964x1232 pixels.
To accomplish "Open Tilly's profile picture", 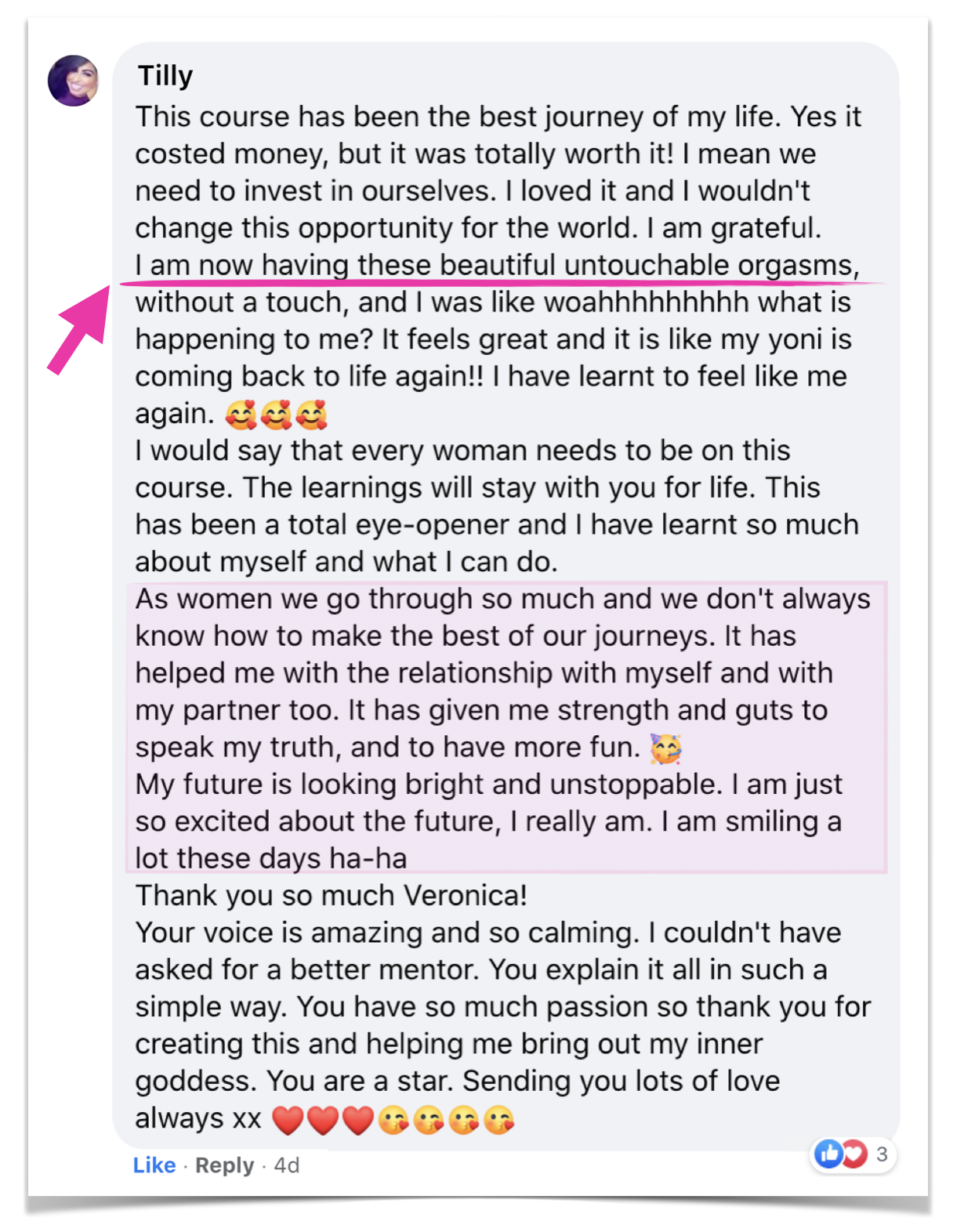I will [x=74, y=81].
